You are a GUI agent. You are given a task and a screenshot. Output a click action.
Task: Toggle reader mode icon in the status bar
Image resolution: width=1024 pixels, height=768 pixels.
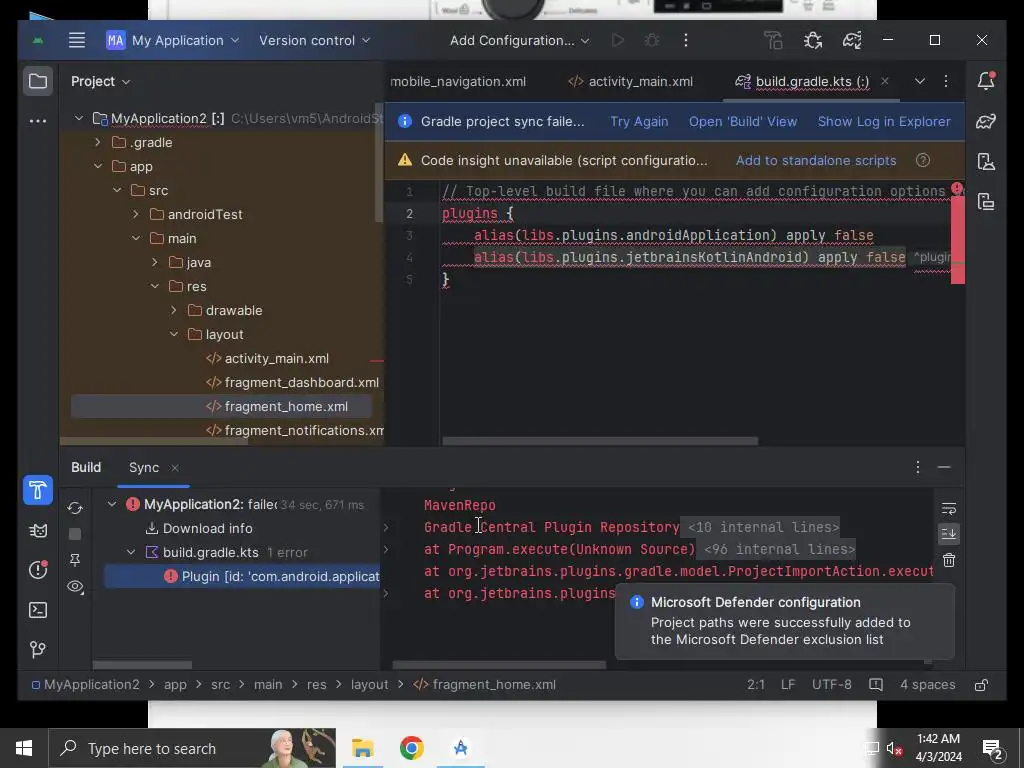point(876,684)
